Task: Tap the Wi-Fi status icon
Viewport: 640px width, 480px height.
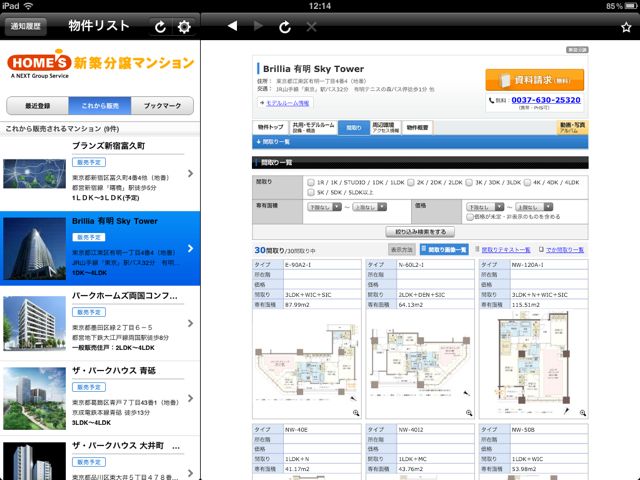Action: [x=29, y=6]
